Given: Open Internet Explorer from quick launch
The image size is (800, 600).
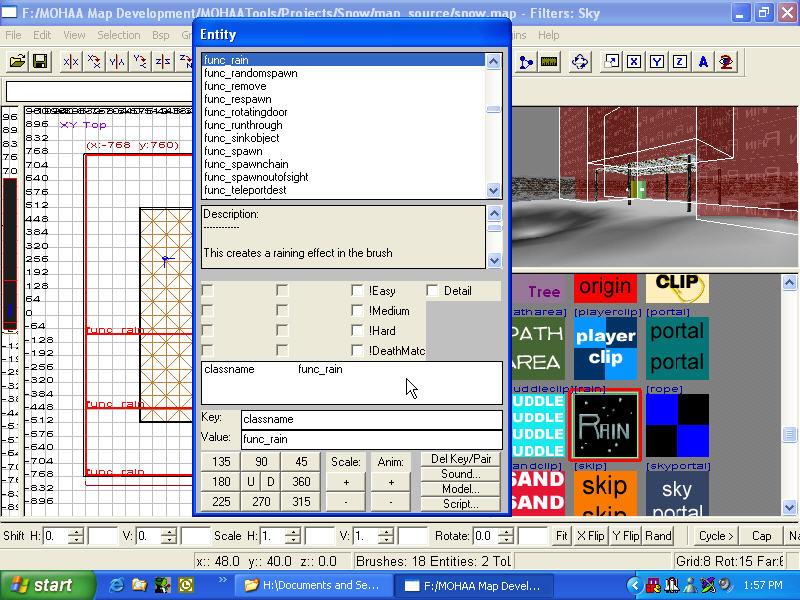Looking at the screenshot, I should 117,585.
